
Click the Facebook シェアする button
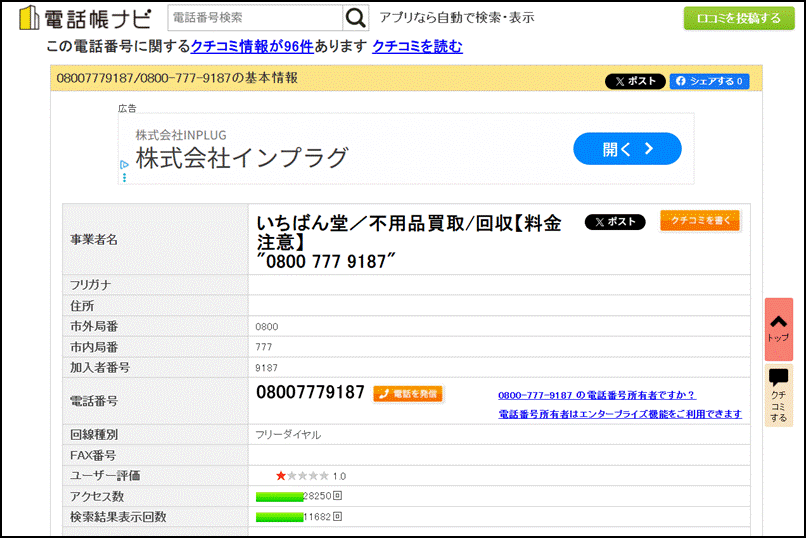[709, 81]
